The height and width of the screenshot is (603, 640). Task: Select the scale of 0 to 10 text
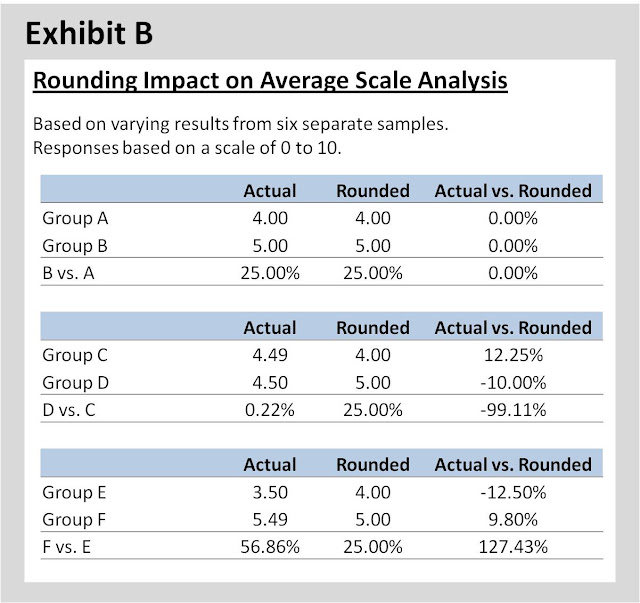[278, 148]
